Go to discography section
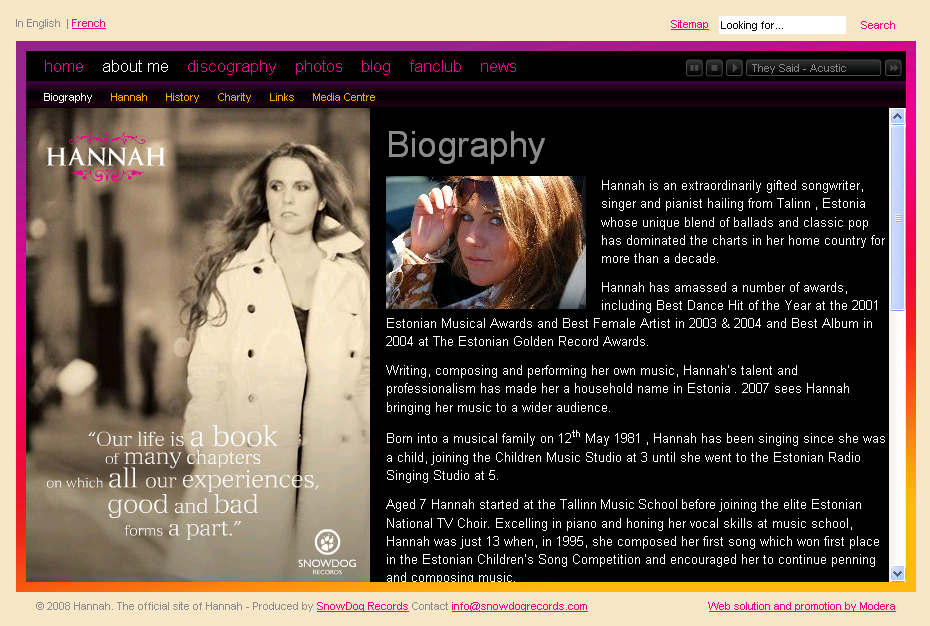930x626 pixels. click(x=232, y=66)
